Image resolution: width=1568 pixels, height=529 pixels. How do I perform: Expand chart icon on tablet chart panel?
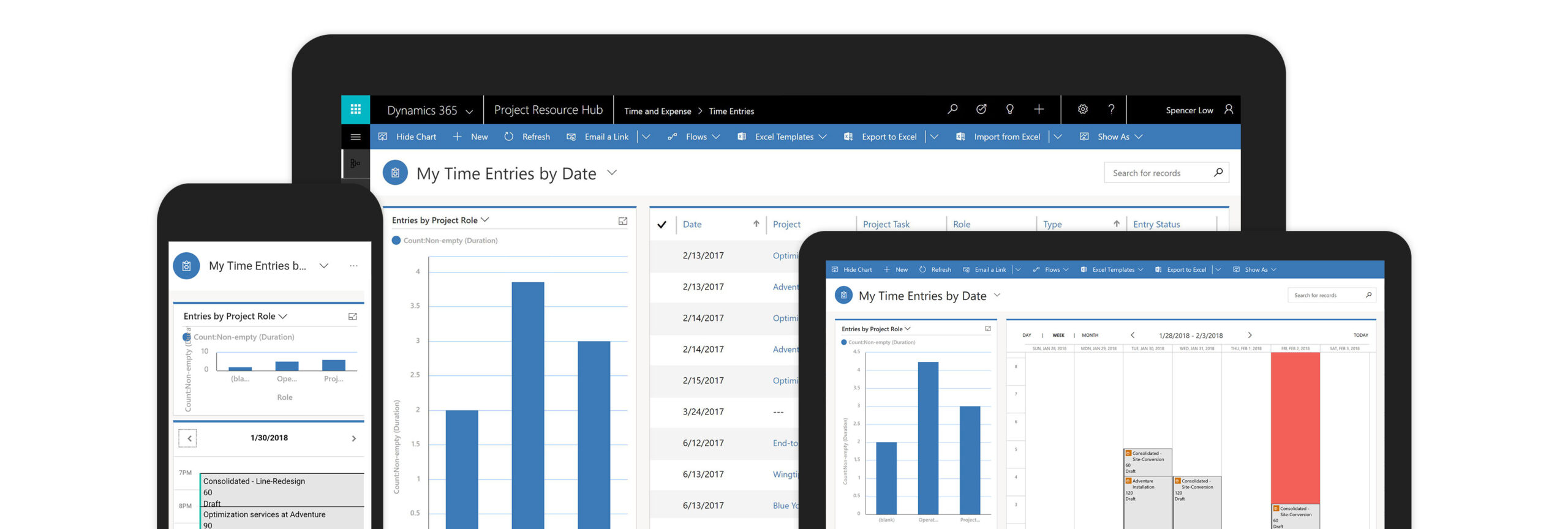(987, 329)
